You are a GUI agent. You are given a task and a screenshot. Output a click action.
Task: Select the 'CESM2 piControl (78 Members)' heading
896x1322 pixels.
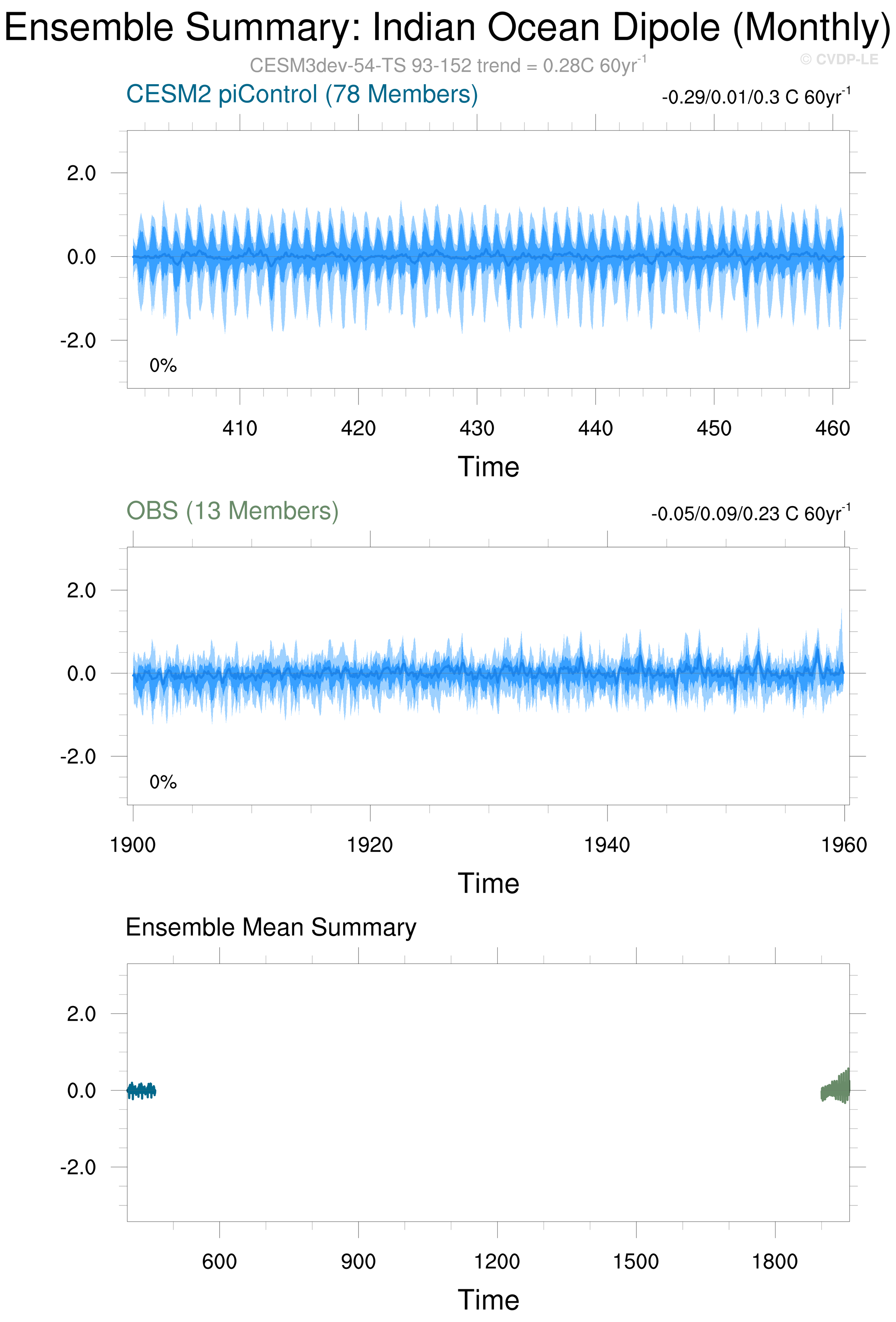tap(301, 95)
